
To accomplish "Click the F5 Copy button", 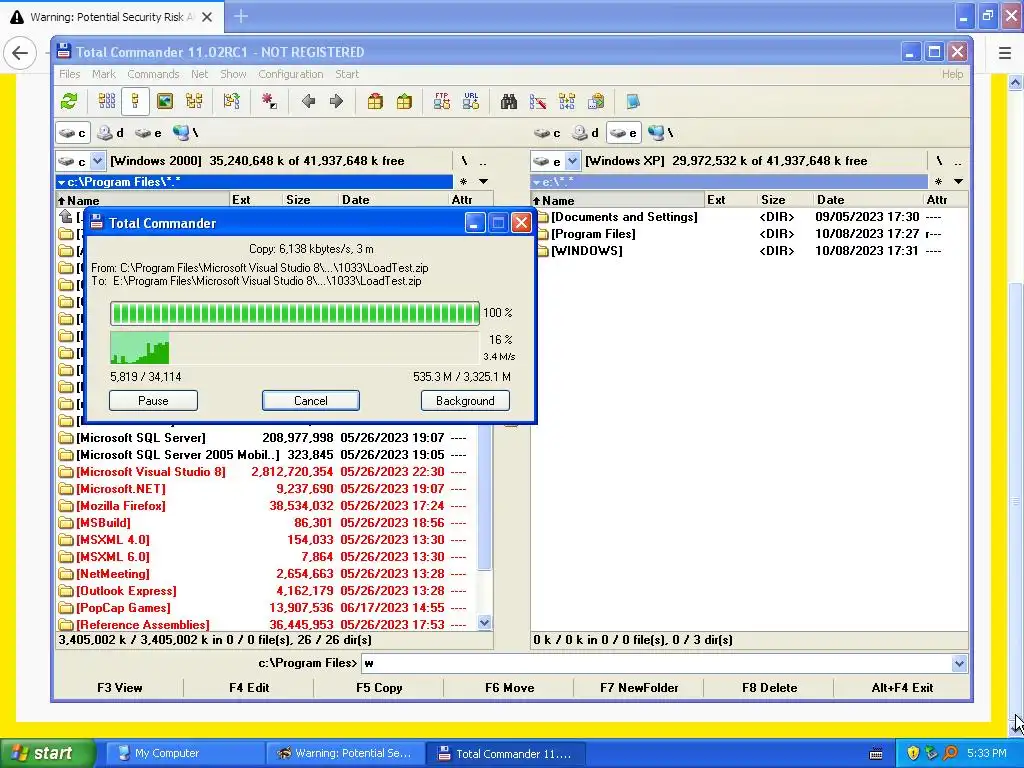I will (x=379, y=688).
